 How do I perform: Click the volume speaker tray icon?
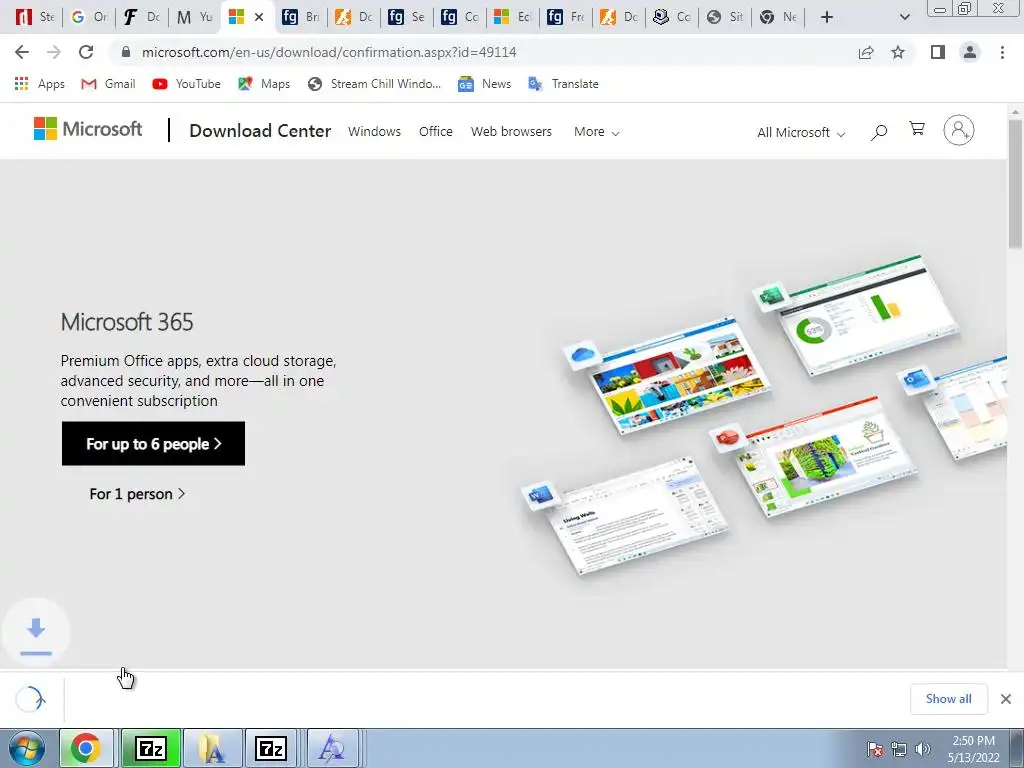point(923,749)
